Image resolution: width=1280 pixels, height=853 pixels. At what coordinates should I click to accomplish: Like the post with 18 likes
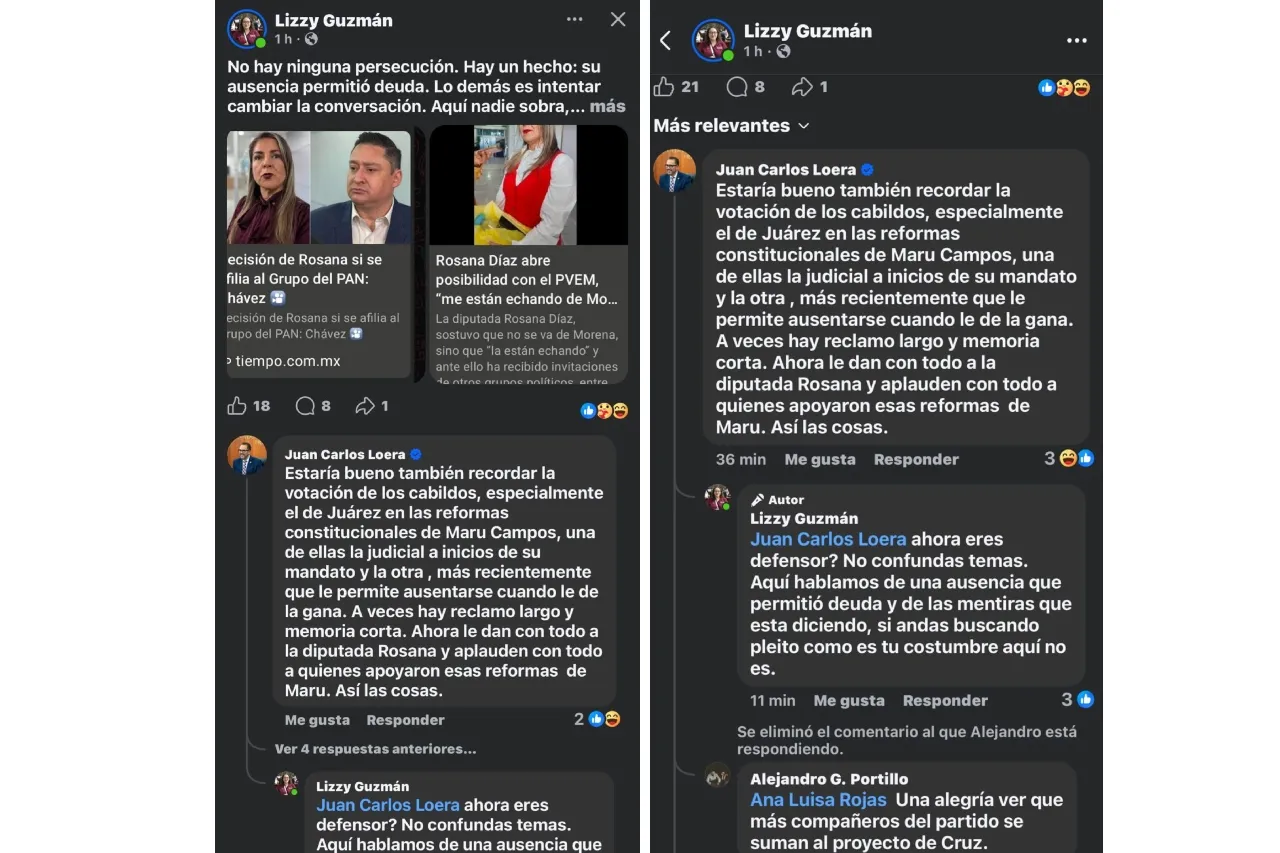tap(236, 405)
